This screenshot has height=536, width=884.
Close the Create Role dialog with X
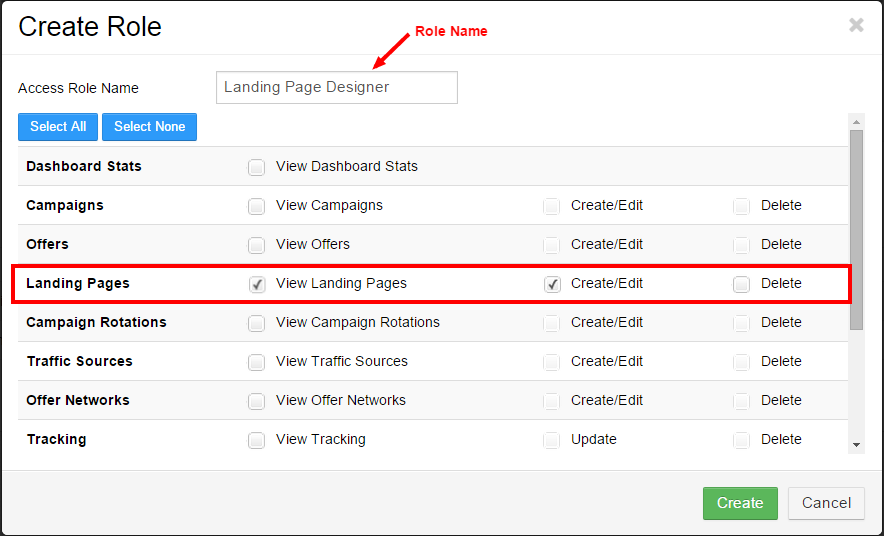(856, 25)
